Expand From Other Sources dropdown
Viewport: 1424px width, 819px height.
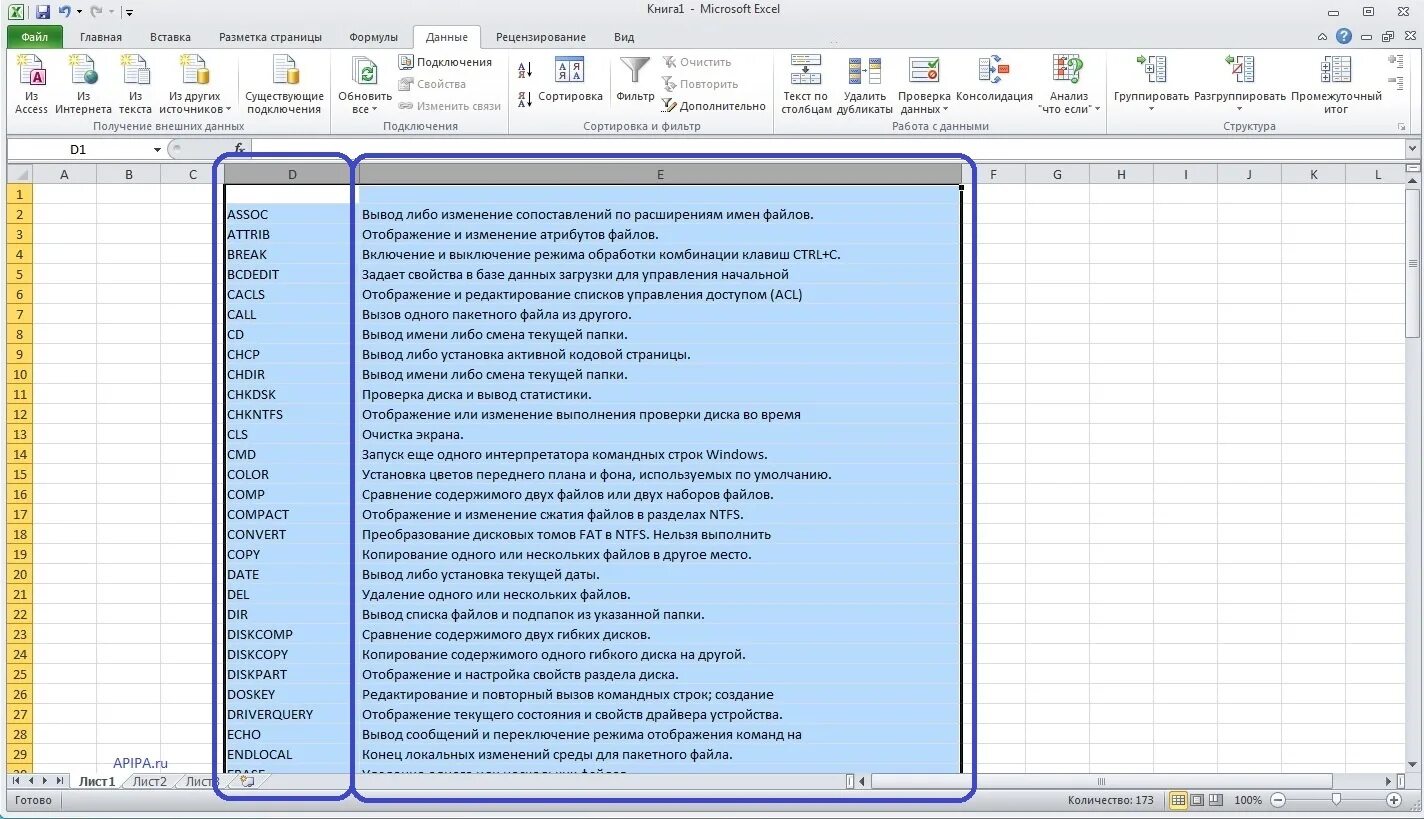click(228, 110)
